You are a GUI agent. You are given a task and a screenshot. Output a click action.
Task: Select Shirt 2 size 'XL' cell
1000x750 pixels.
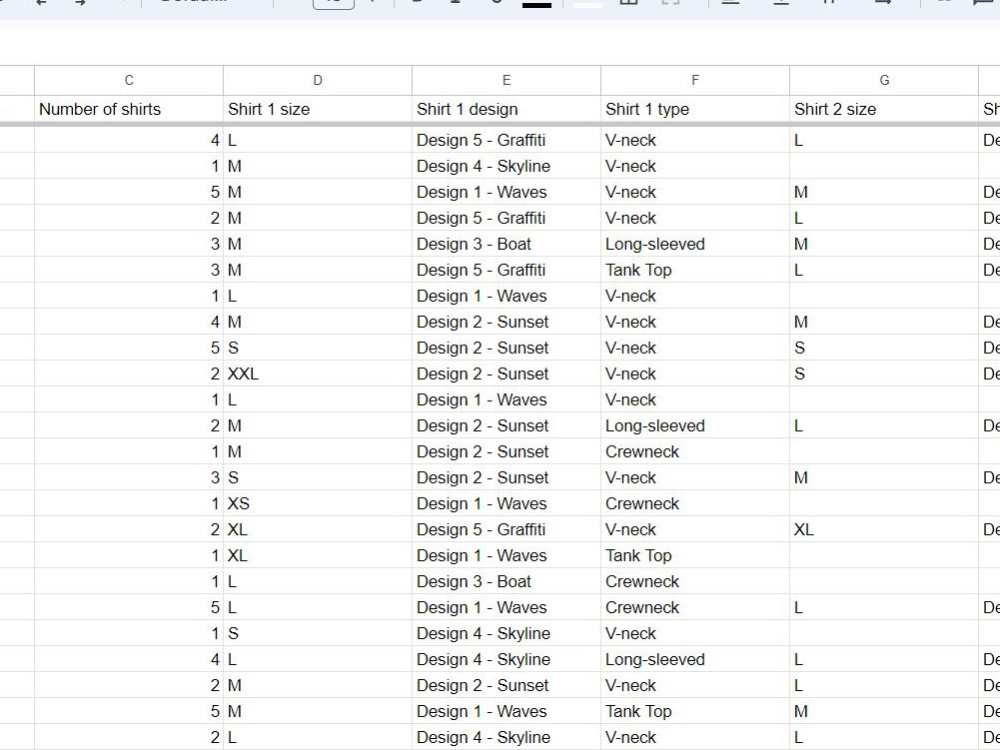pos(884,529)
